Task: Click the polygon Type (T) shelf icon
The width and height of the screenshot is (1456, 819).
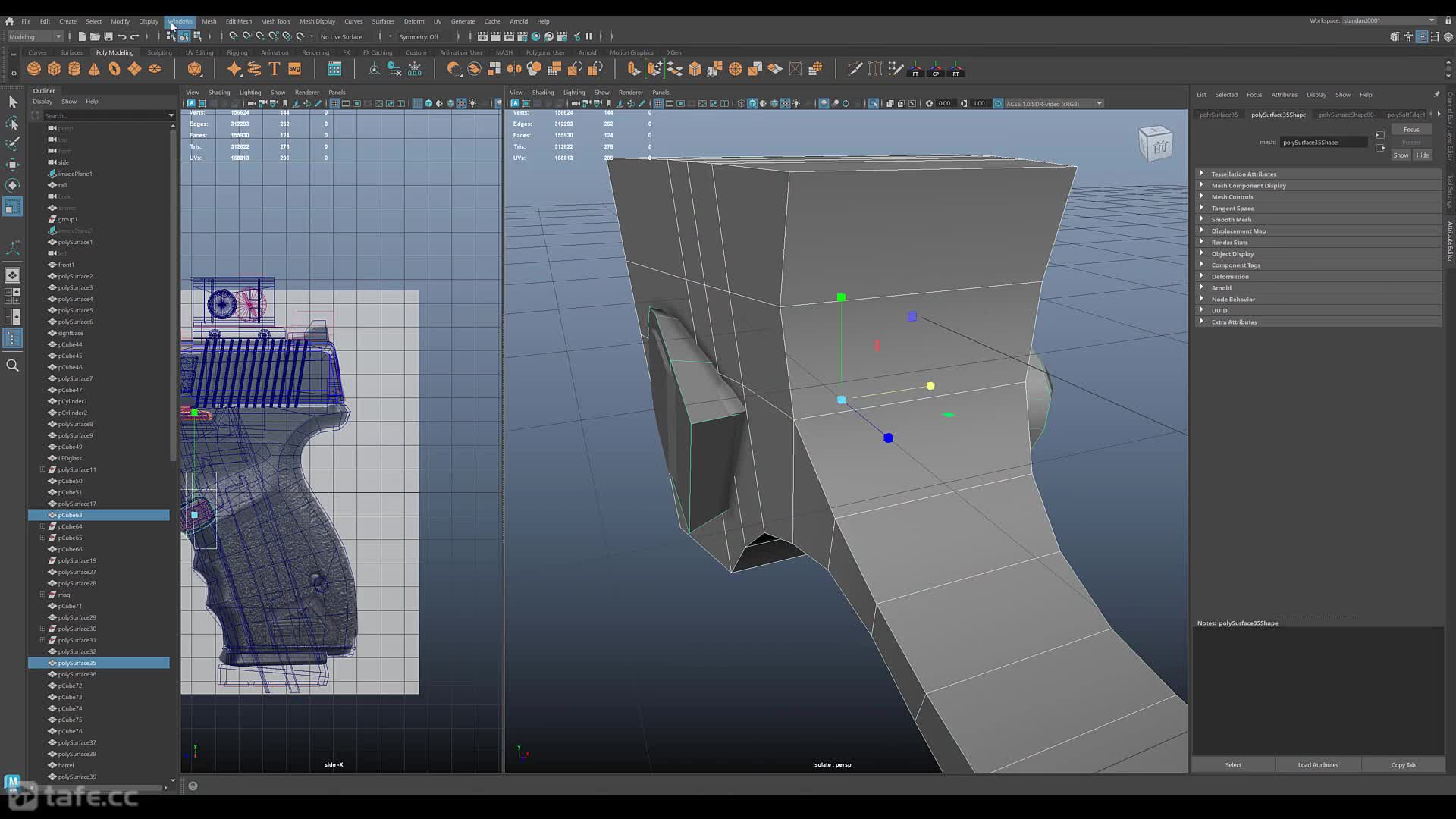Action: tap(275, 69)
